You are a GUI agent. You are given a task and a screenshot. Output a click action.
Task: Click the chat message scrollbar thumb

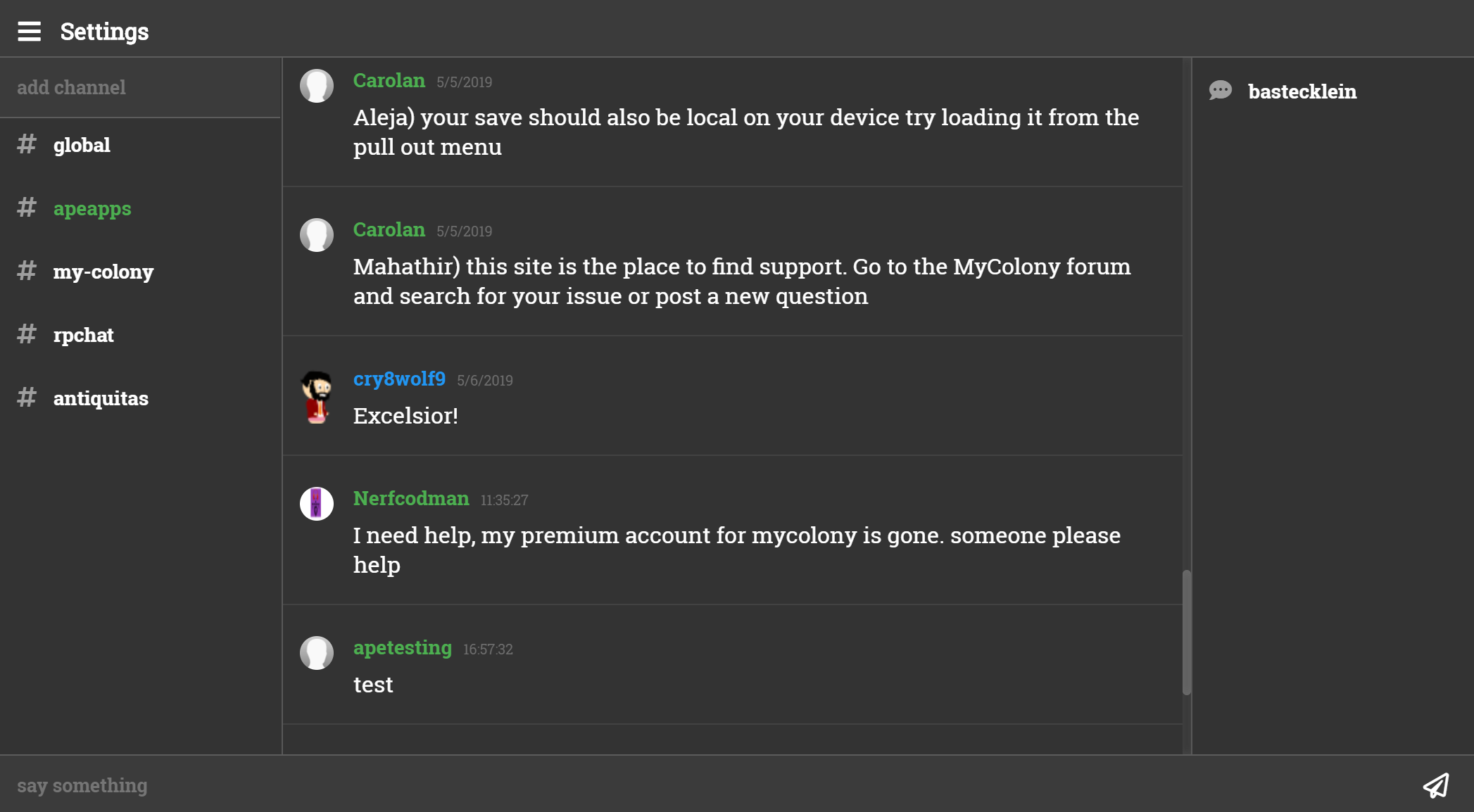click(x=1186, y=632)
